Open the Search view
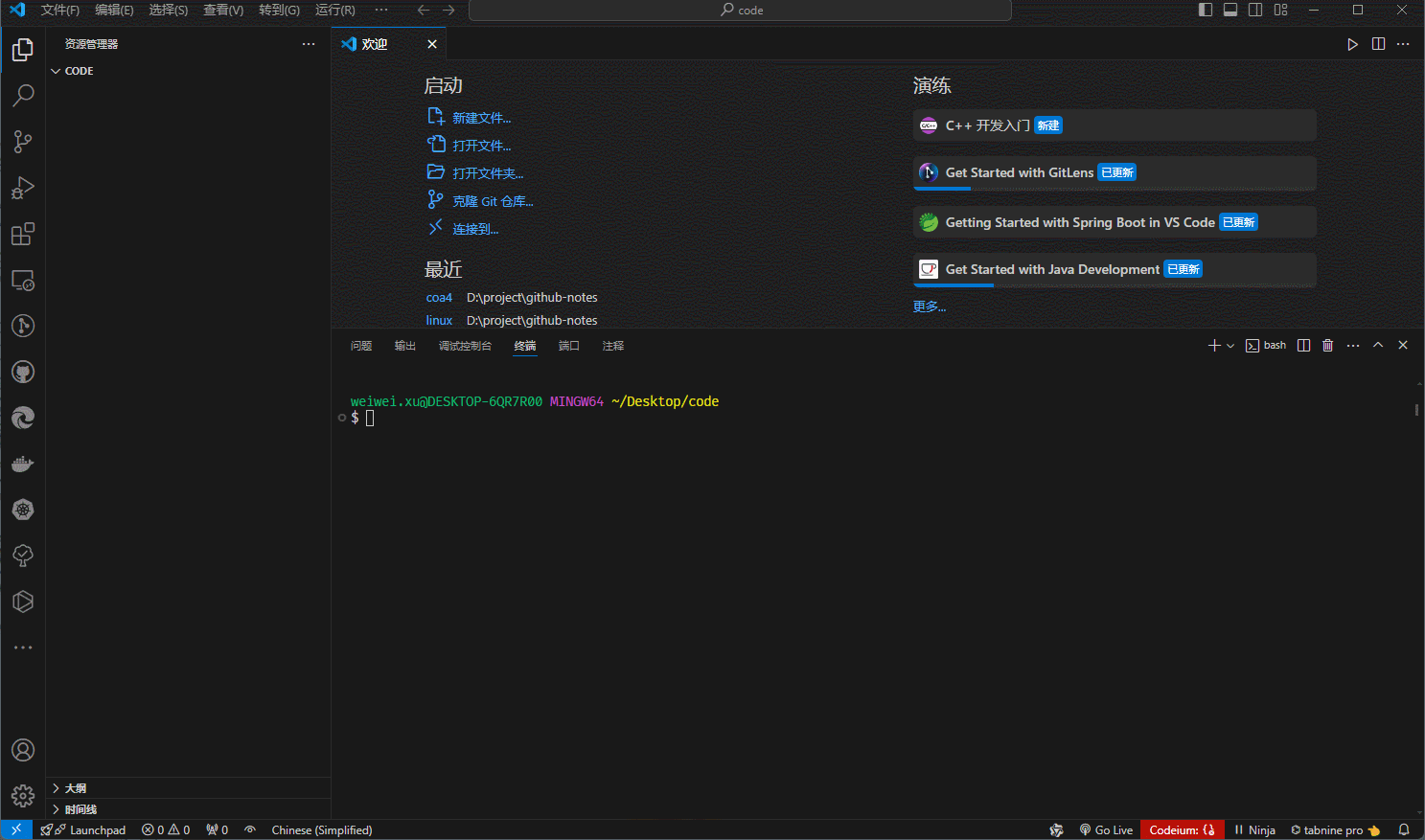 23,95
